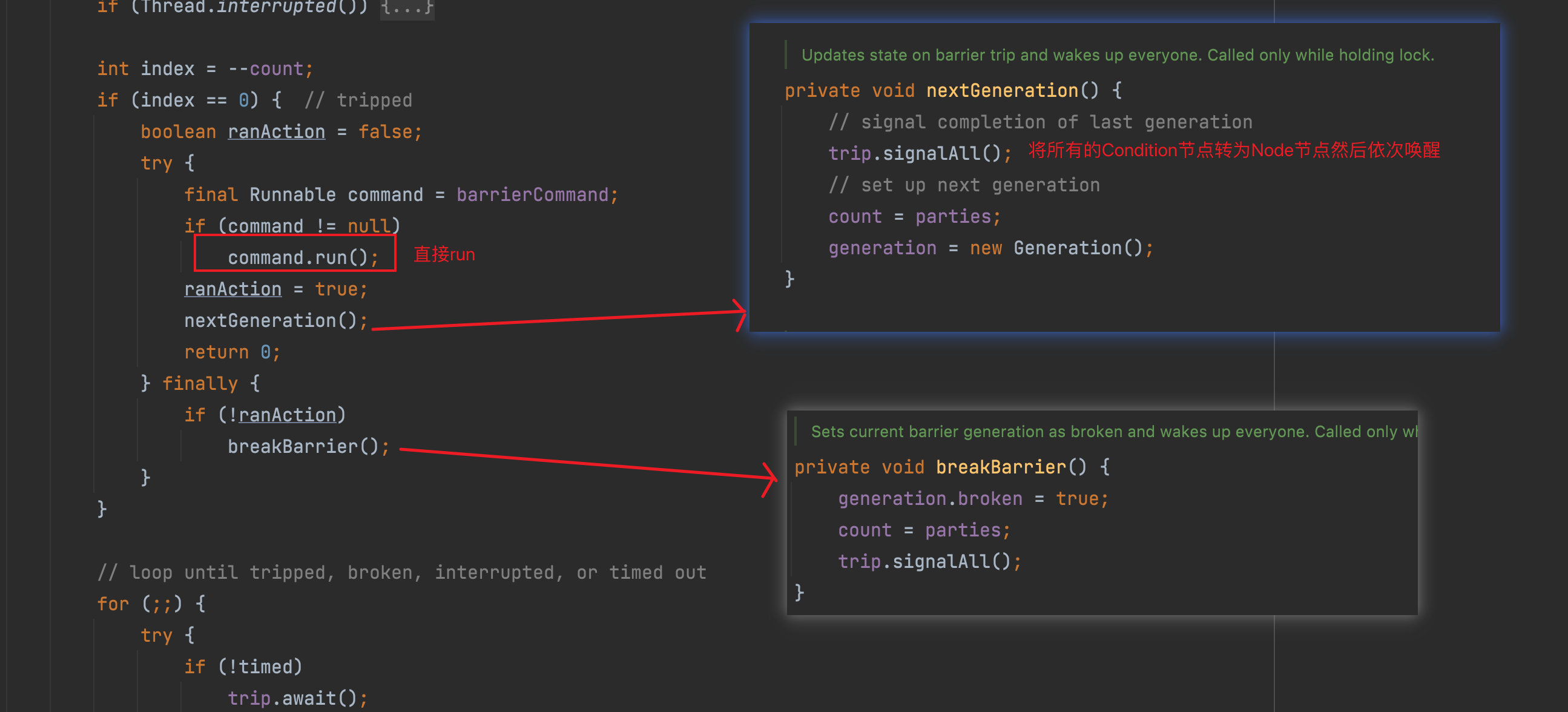
Task: Click the trip.await(); call
Action: tap(298, 697)
